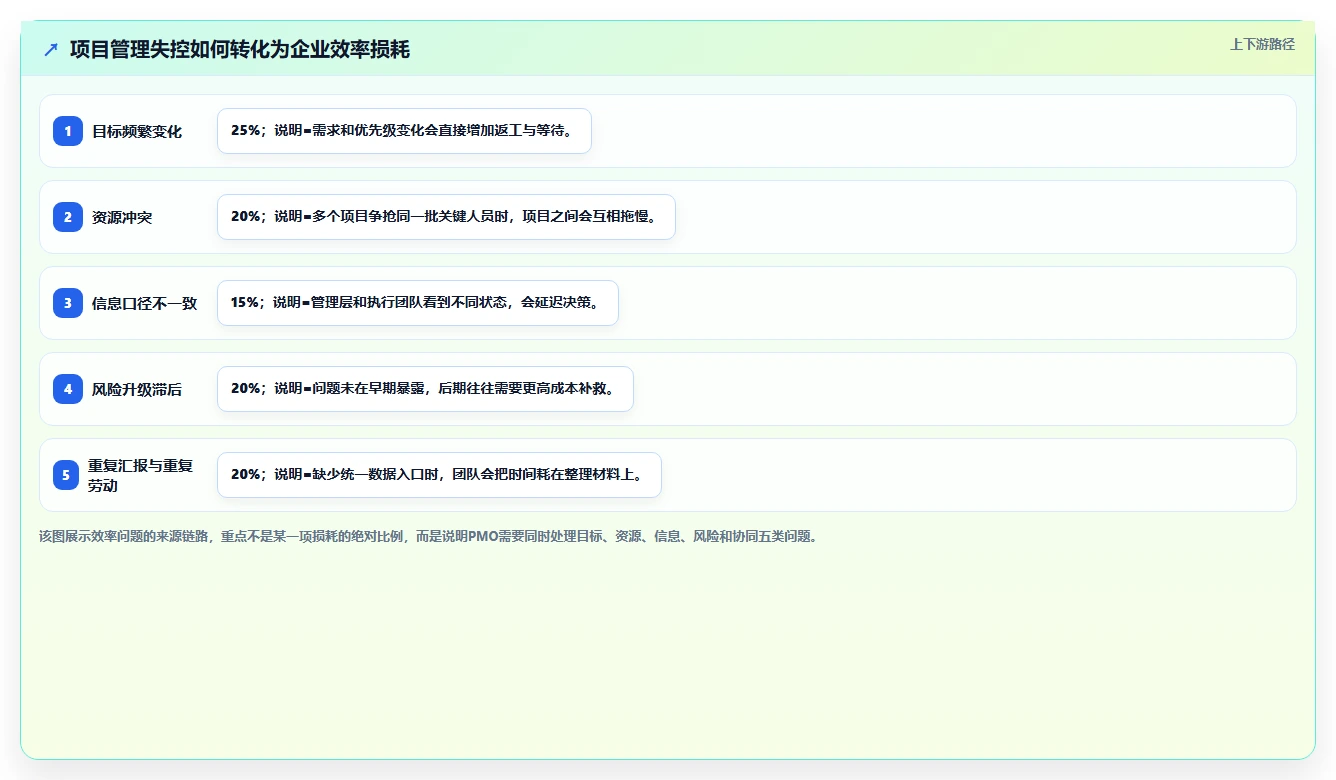The image size is (1336, 780).
Task: Select number badge 3 for 信息口径不一致
Action: (x=68, y=303)
